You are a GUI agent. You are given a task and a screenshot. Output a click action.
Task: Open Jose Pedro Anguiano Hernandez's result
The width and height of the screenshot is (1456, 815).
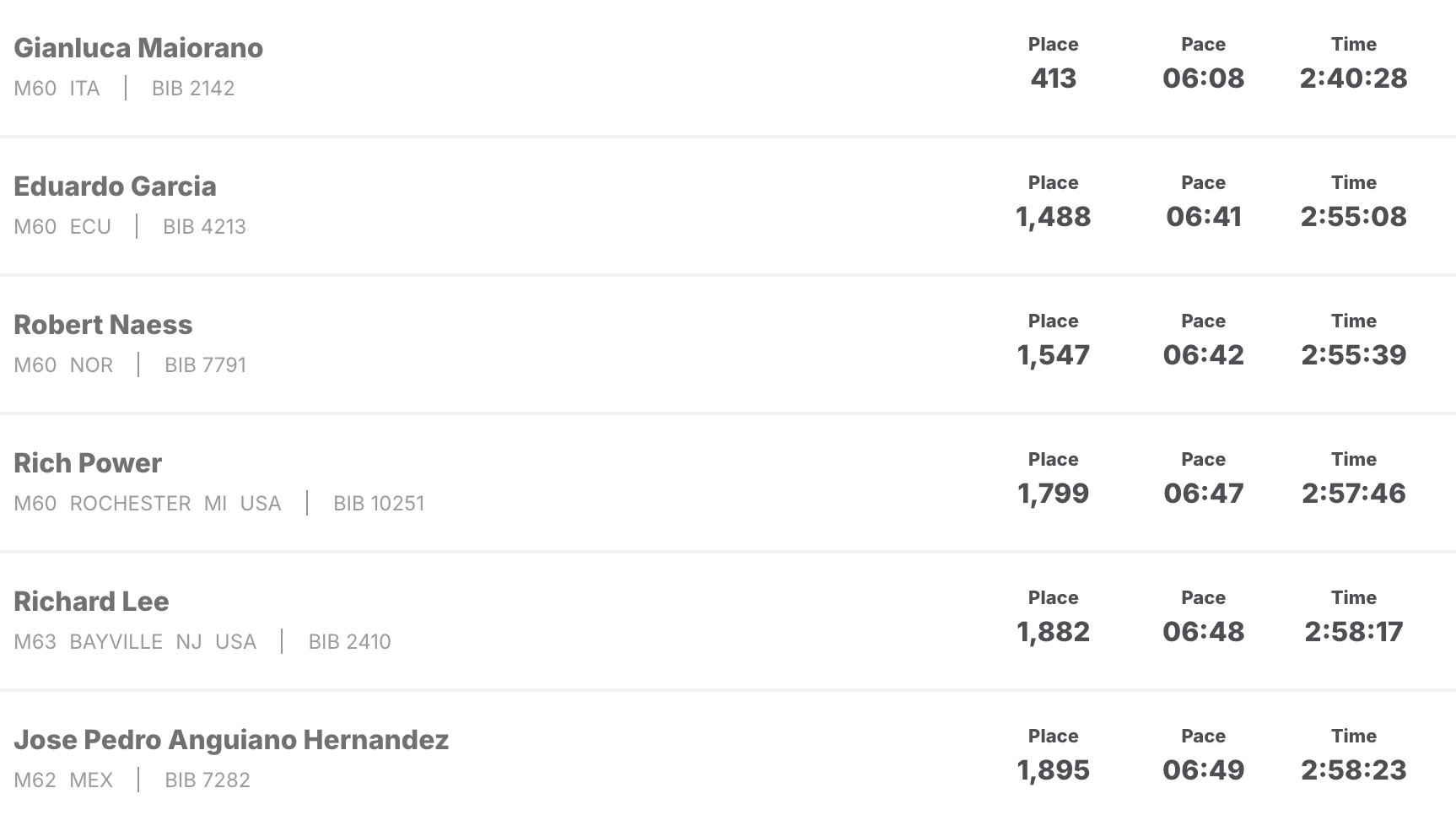[x=231, y=740]
